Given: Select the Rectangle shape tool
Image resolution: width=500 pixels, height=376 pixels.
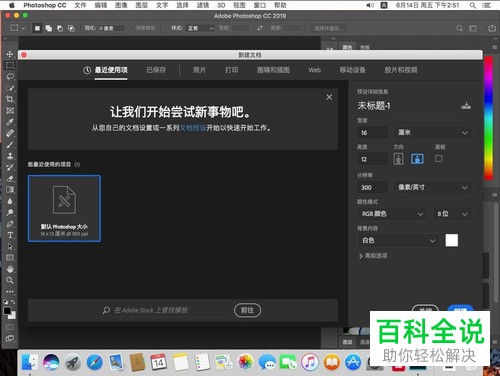Looking at the screenshot, I should (10, 258).
